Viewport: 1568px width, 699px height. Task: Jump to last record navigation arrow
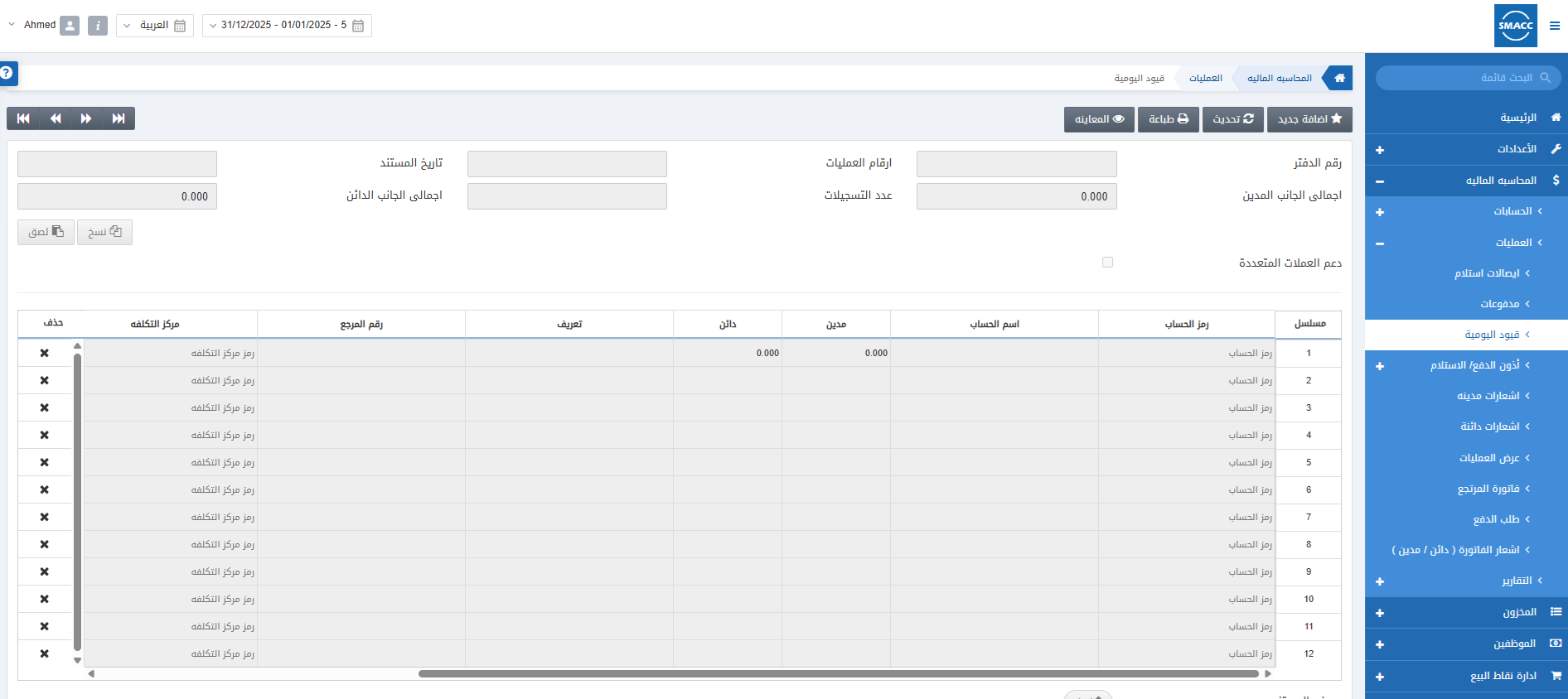[x=119, y=118]
